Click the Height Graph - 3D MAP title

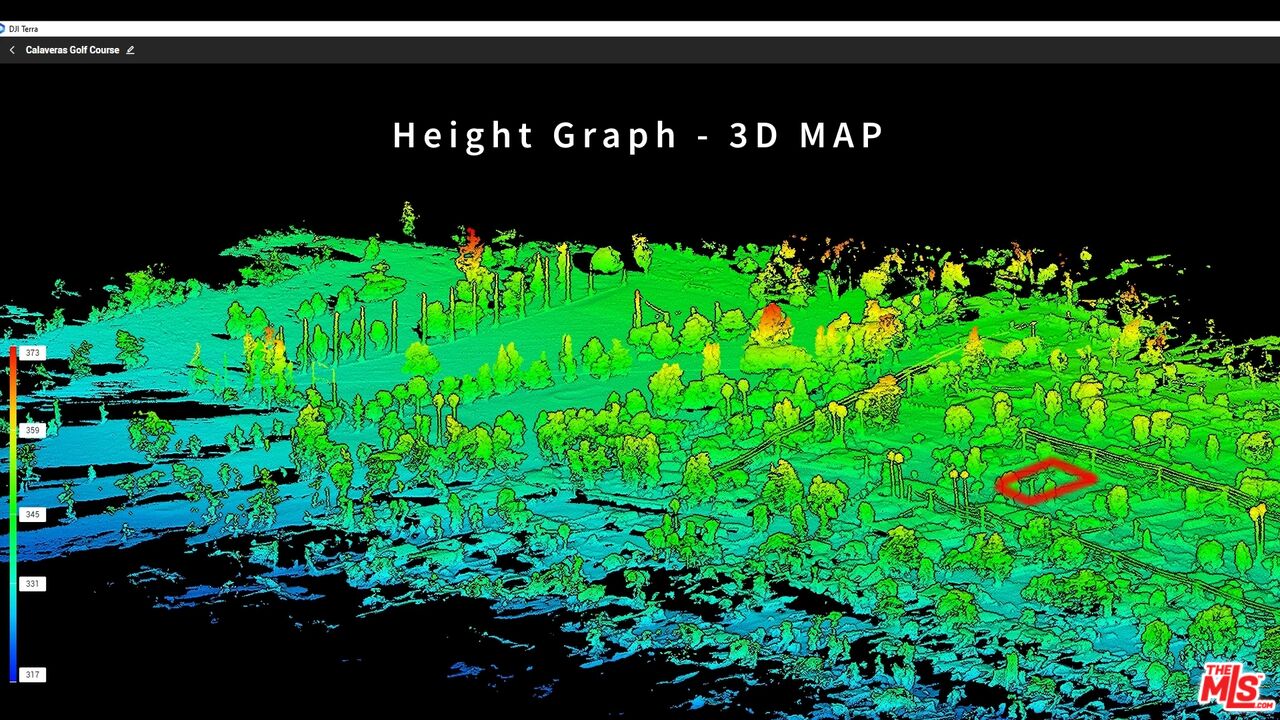click(638, 135)
